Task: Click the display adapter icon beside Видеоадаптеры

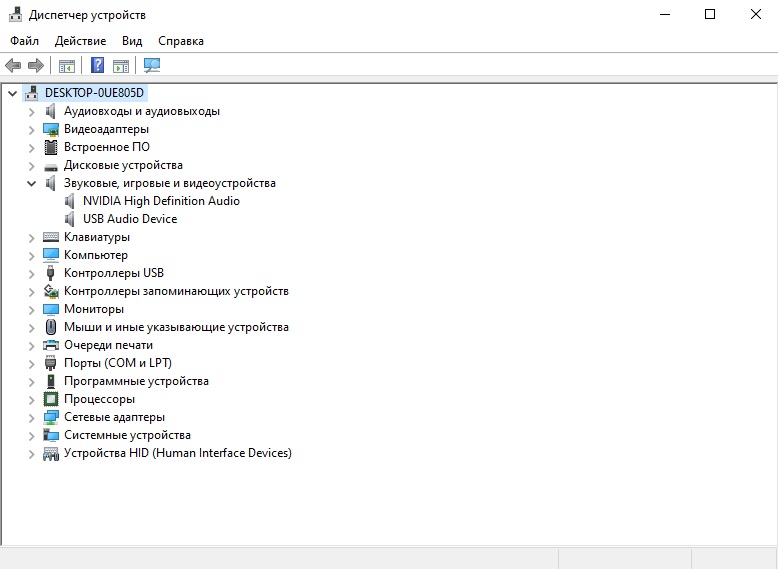Action: pyautogui.click(x=51, y=129)
